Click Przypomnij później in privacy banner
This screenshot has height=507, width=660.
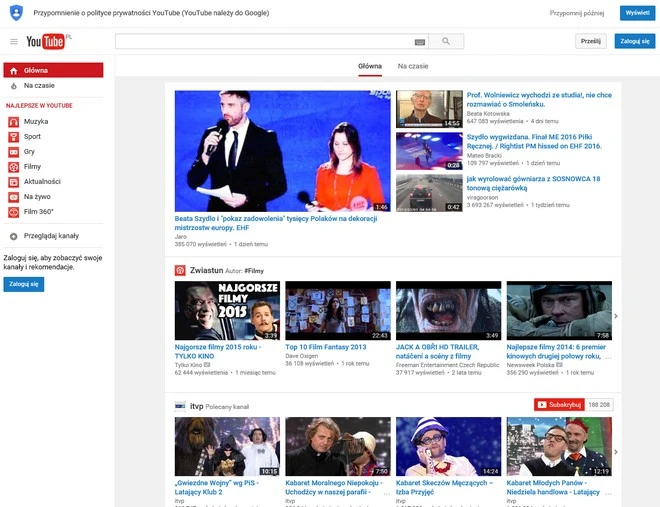577,13
